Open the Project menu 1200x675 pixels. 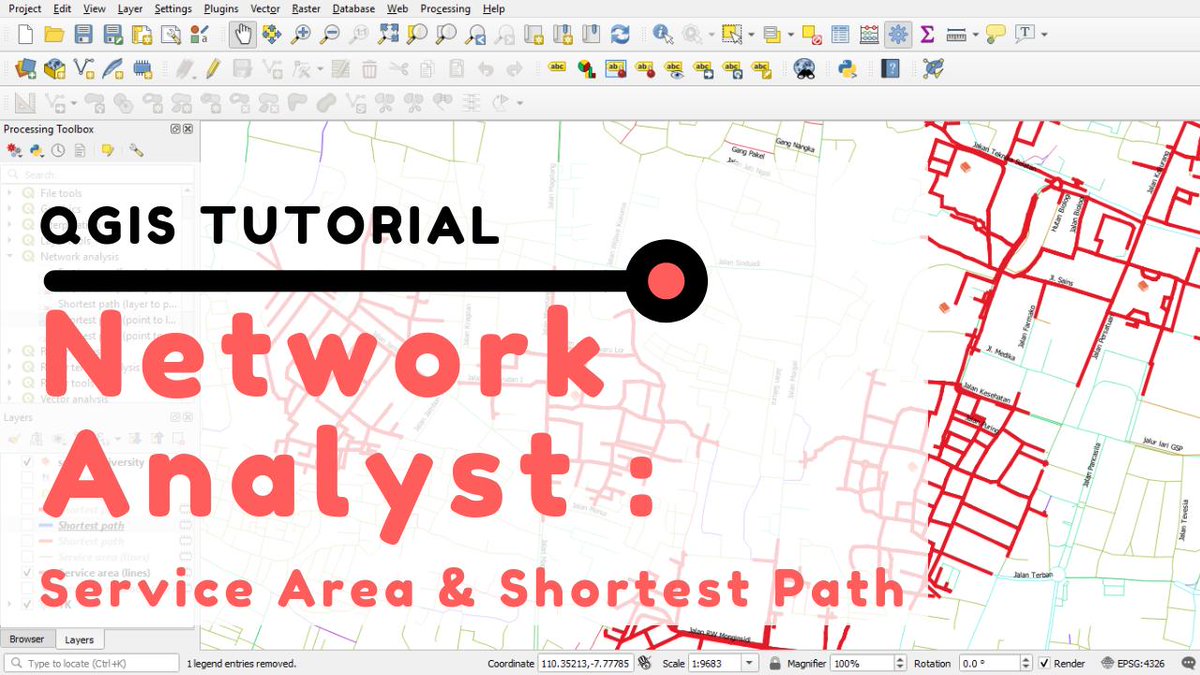[25, 8]
